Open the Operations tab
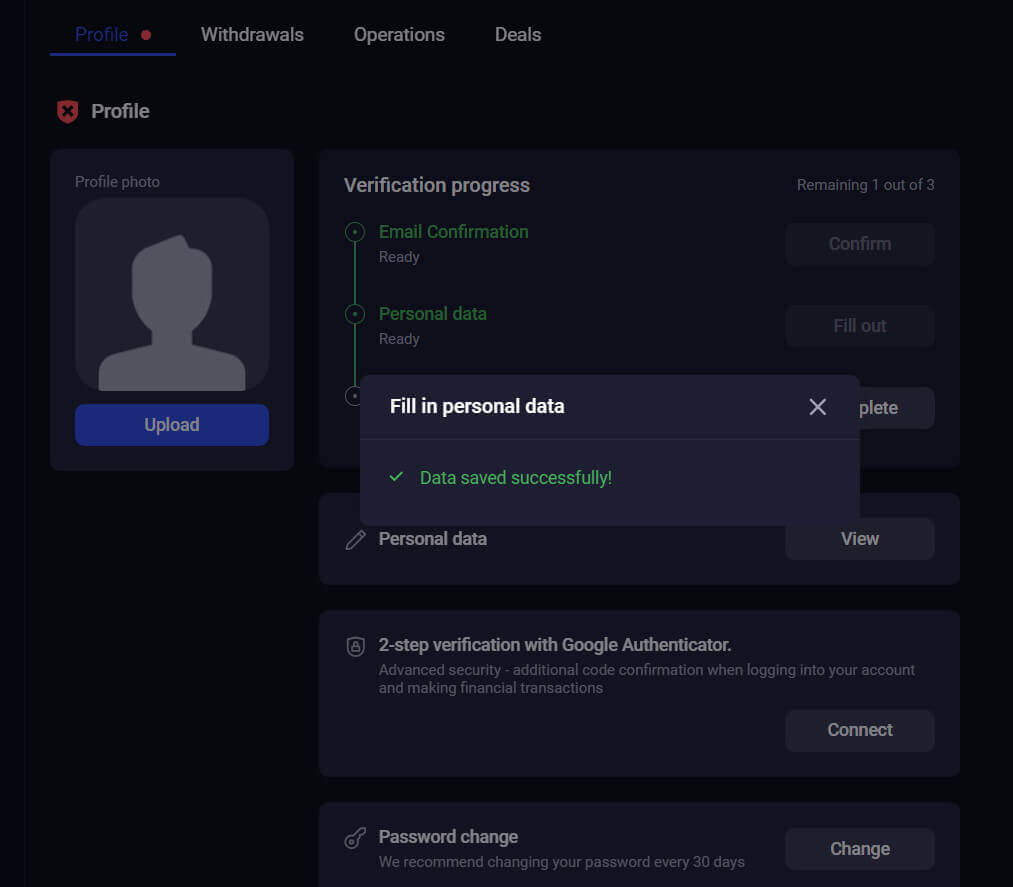 pyautogui.click(x=398, y=34)
